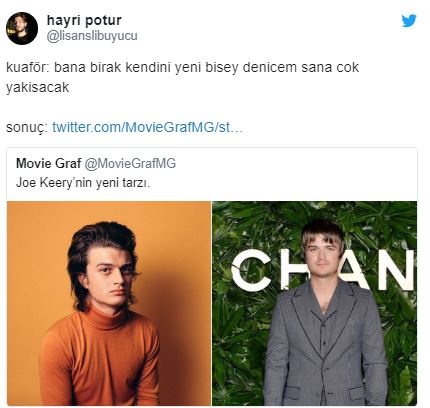Open the @MovieGrafMG handle in quoted tweet
430x408 pixels.
[x=130, y=163]
